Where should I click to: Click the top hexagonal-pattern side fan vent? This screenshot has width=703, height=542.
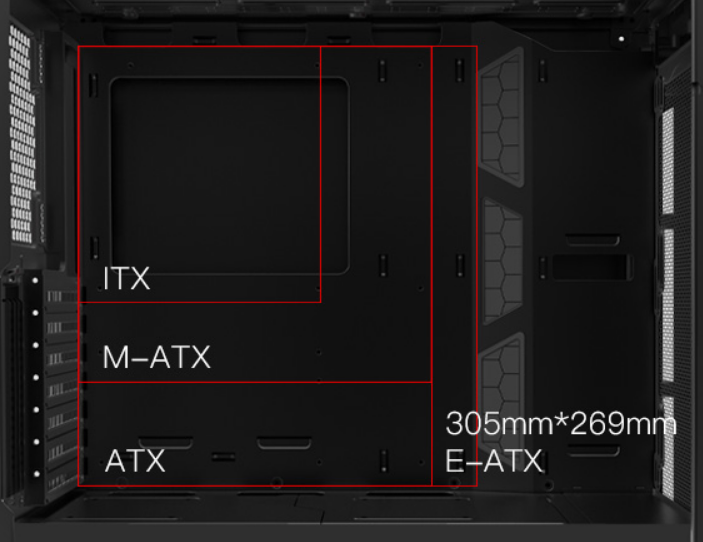point(501,117)
